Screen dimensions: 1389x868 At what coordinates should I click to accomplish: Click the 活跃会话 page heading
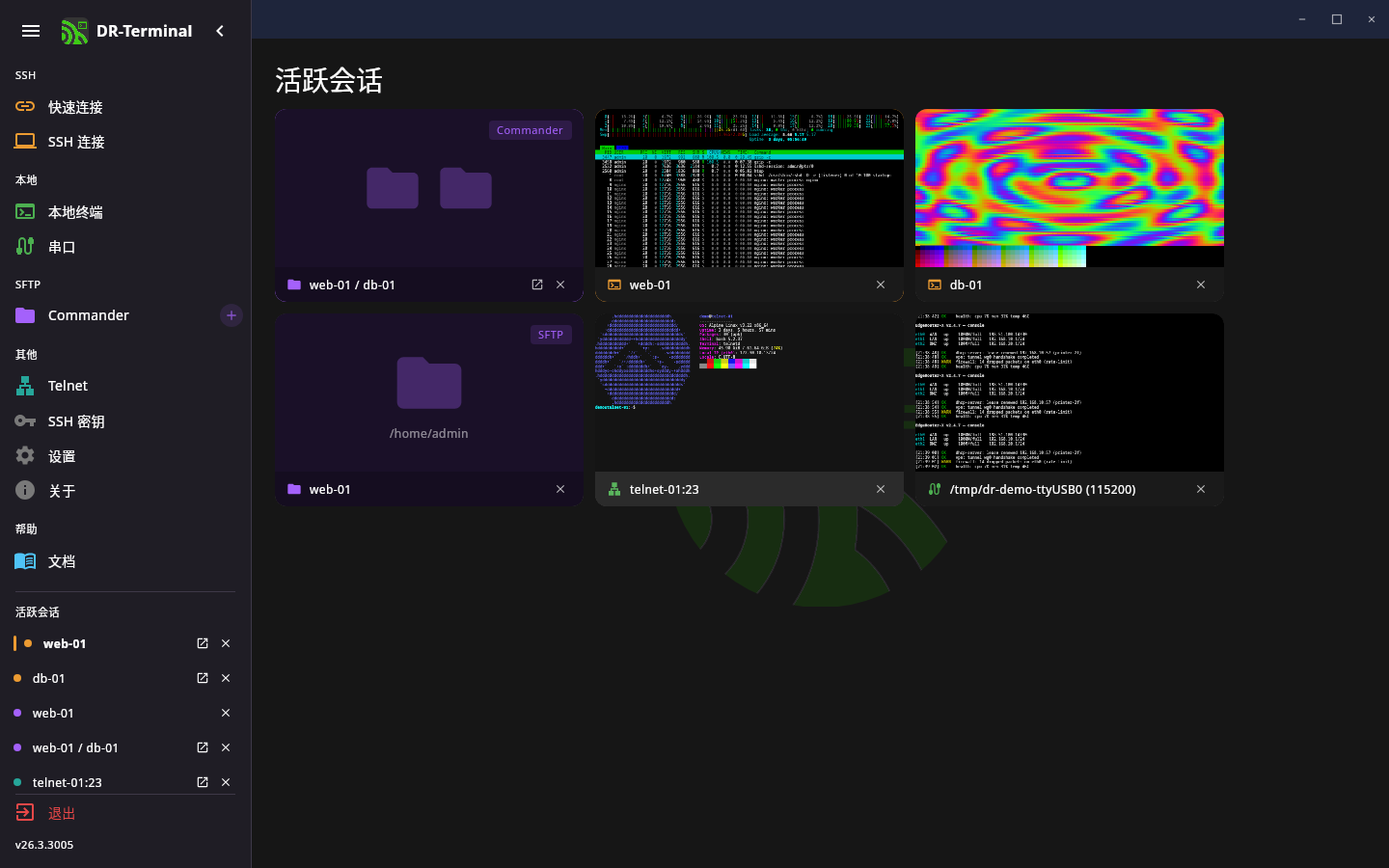tap(329, 80)
